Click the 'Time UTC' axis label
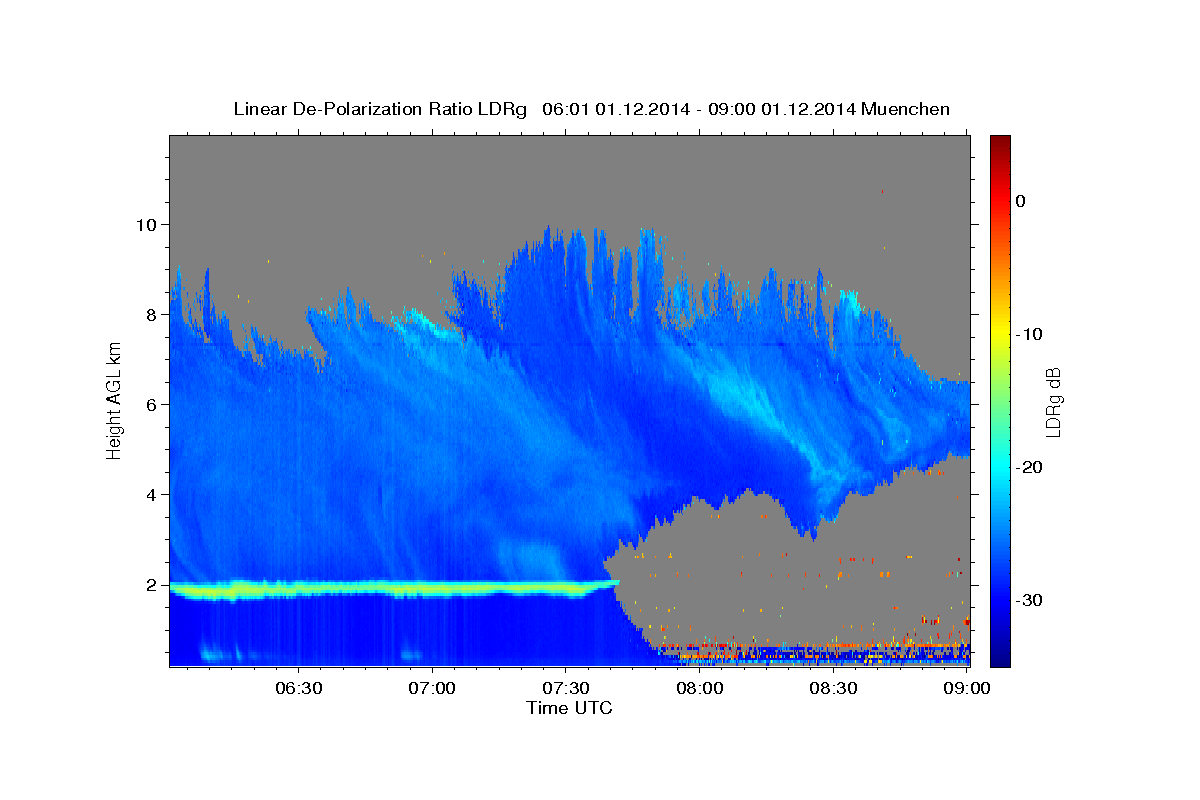This screenshot has height=800, width=1200. pyautogui.click(x=569, y=708)
